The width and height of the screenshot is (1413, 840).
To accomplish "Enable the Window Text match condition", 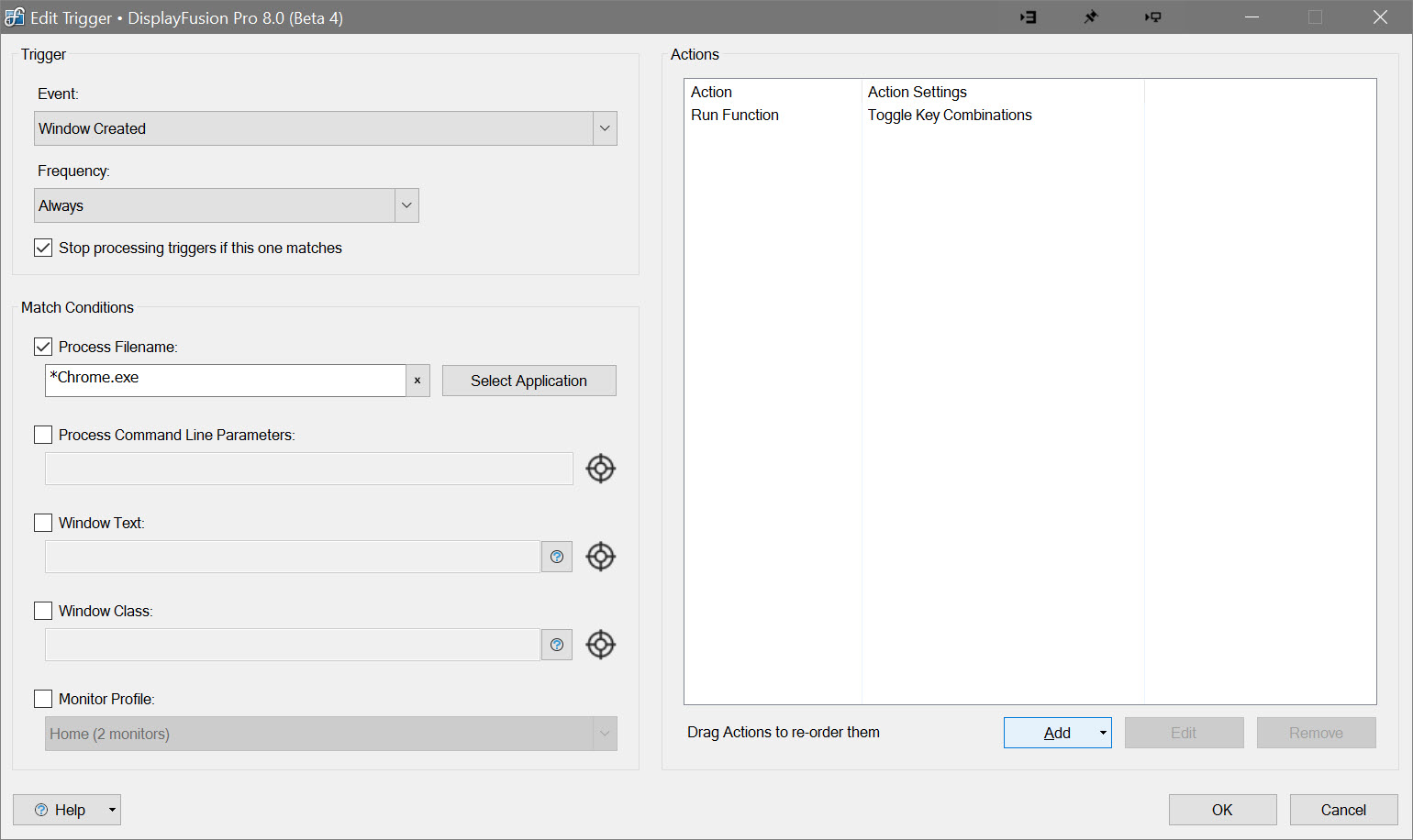I will tap(43, 523).
